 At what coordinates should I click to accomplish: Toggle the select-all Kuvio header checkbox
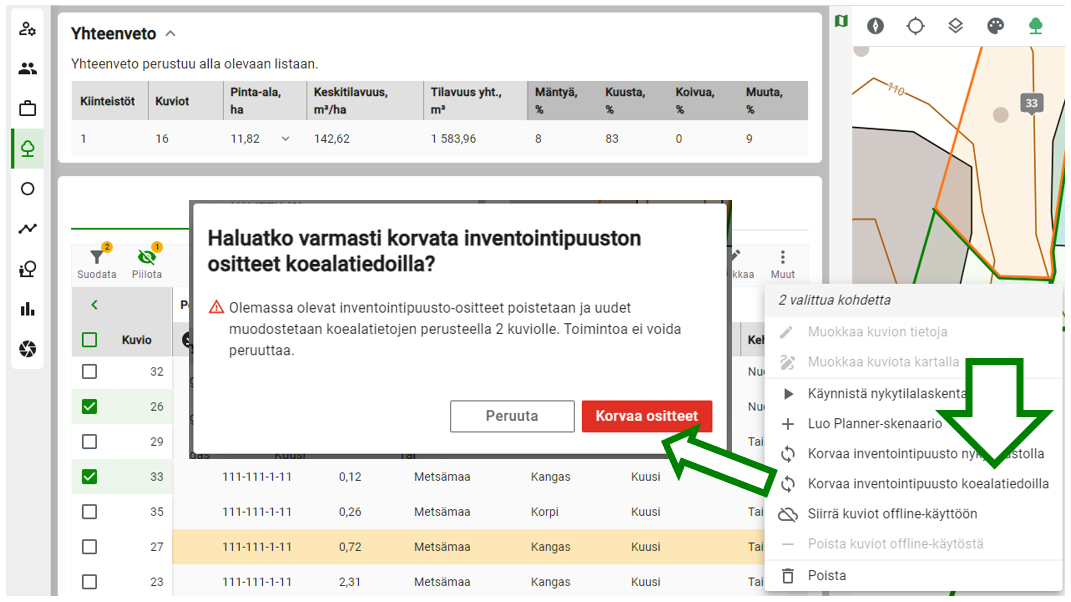(x=89, y=340)
